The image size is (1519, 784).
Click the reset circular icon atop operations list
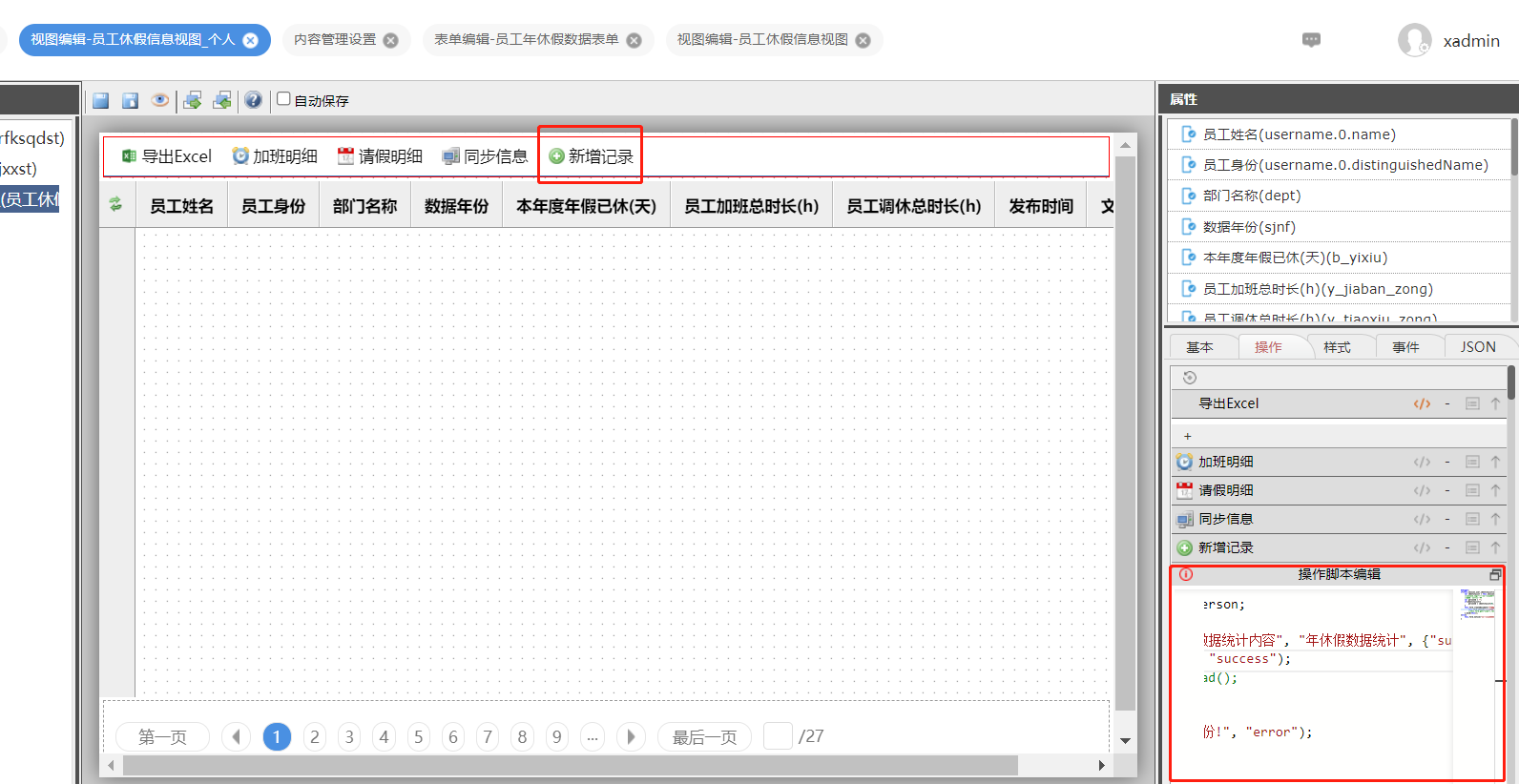[x=1190, y=378]
